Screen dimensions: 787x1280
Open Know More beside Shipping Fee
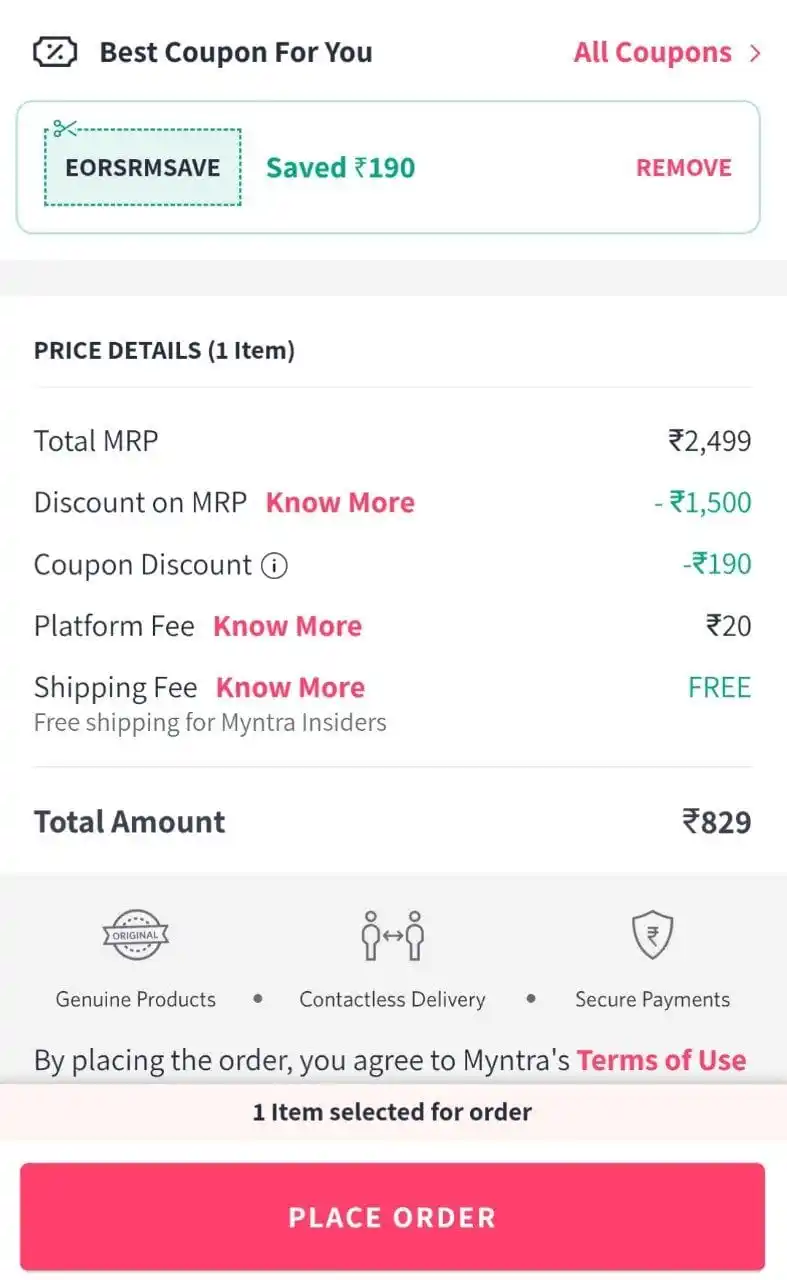[289, 687]
